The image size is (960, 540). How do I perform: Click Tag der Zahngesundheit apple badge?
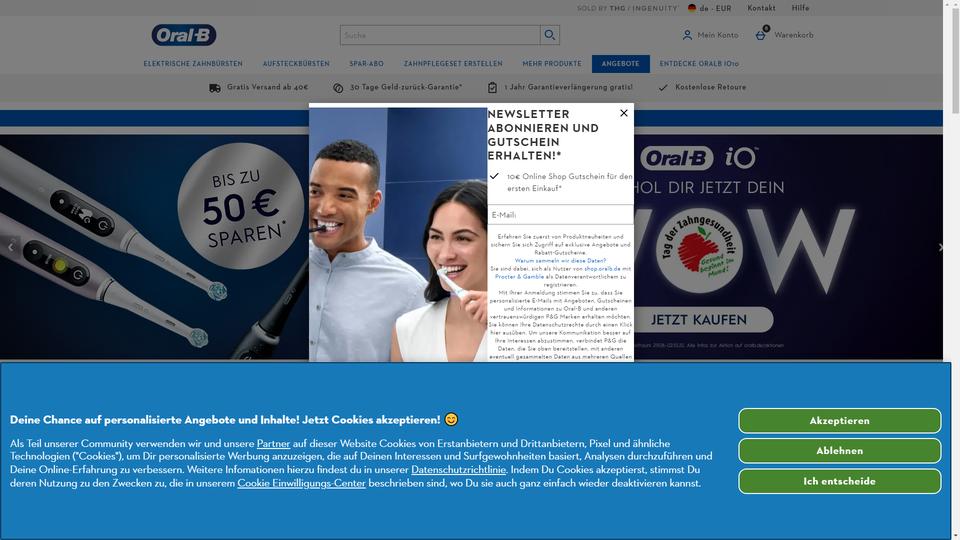(699, 251)
